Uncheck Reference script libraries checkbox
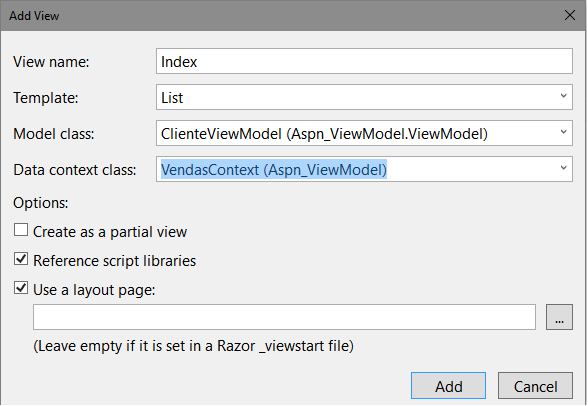 (21, 259)
